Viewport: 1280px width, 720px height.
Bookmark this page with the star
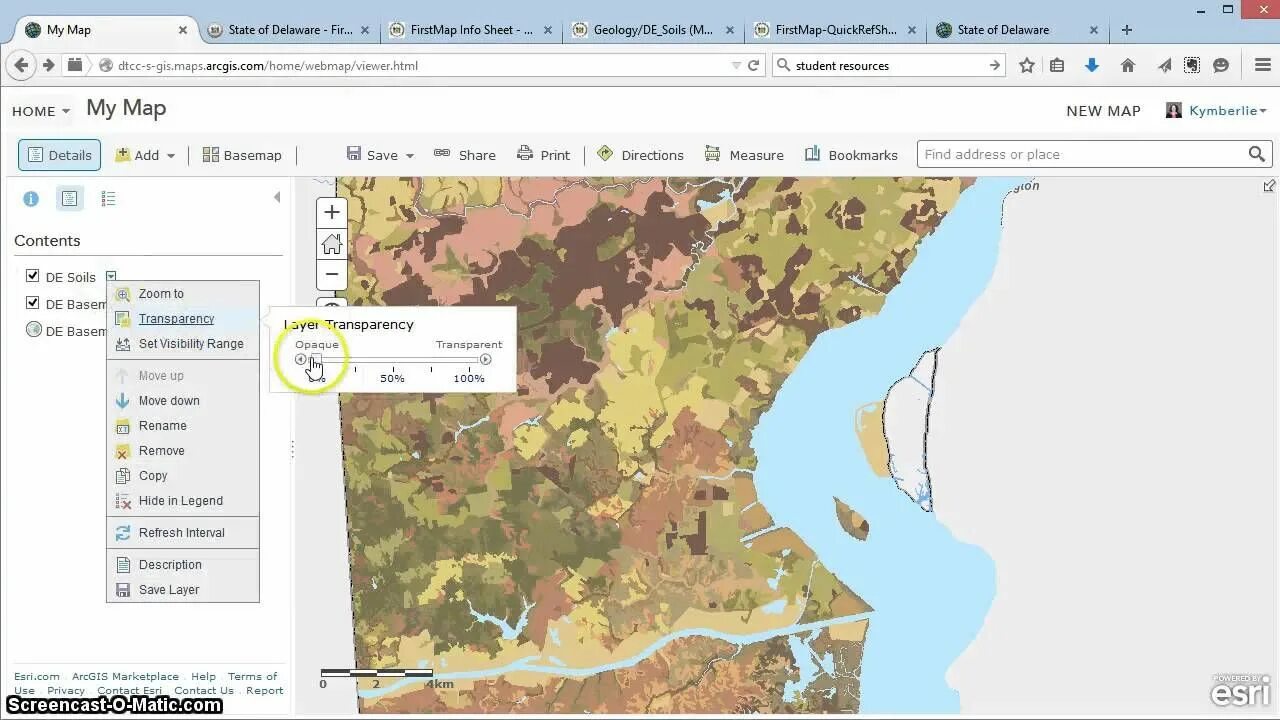pos(1027,65)
